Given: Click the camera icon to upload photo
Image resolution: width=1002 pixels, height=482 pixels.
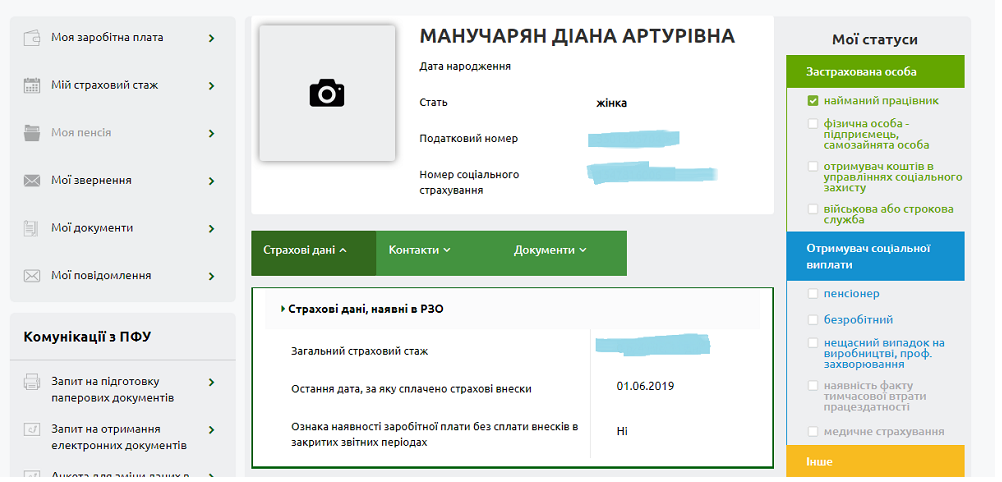Looking at the screenshot, I should tap(327, 93).
